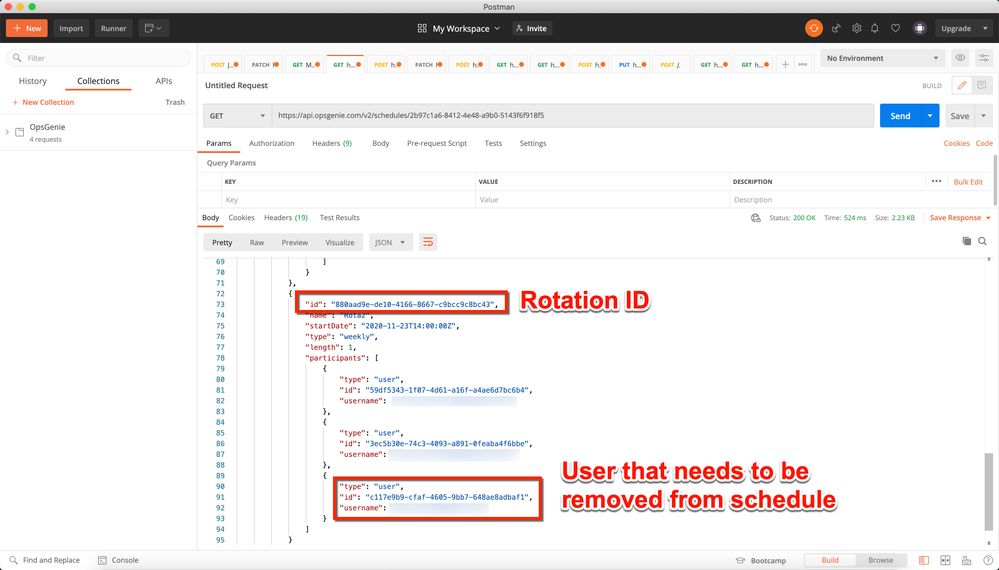
Task: Focus the sidebar Filter search field
Action: pyautogui.click(x=99, y=58)
